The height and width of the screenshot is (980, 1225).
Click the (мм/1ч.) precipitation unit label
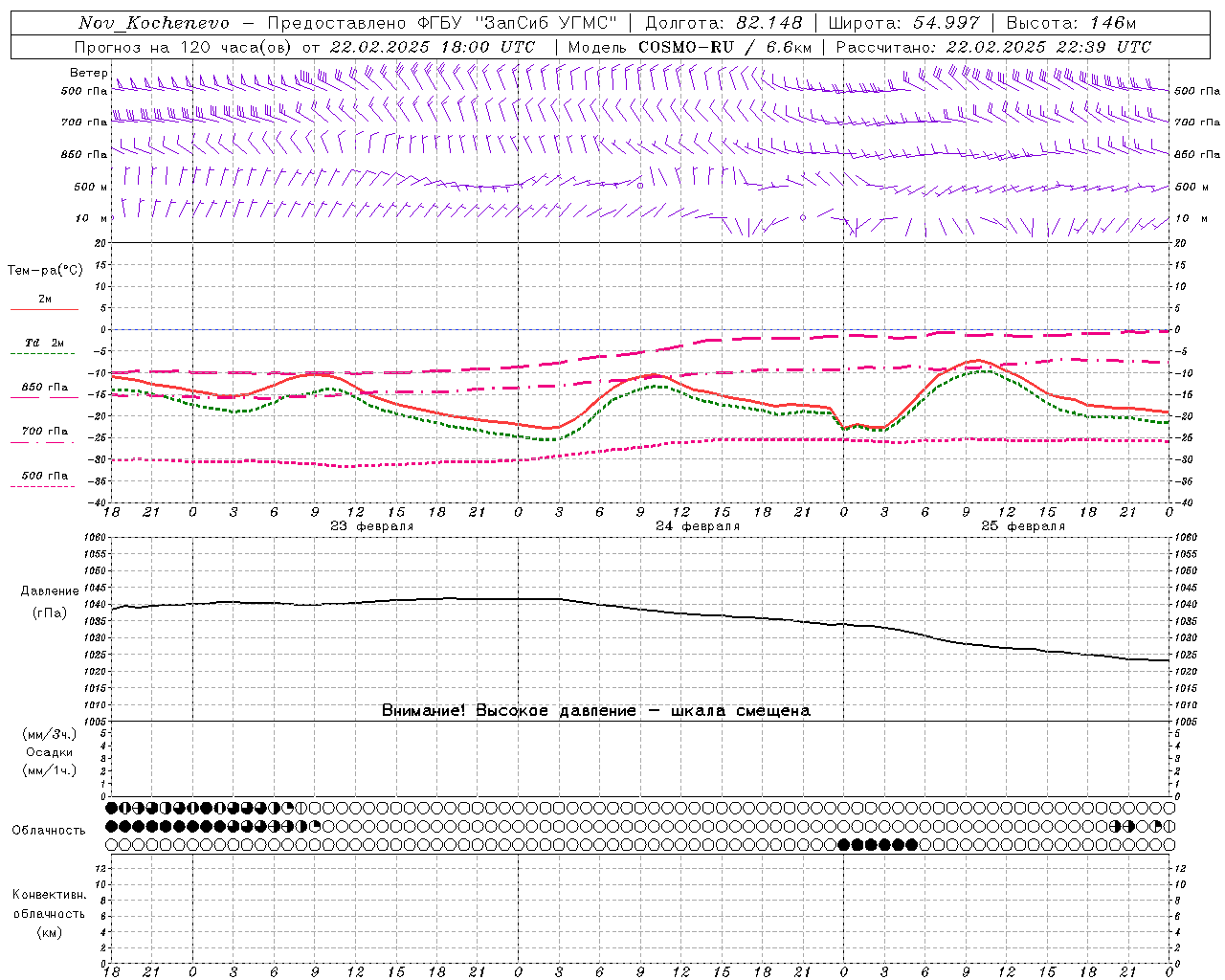(50, 770)
